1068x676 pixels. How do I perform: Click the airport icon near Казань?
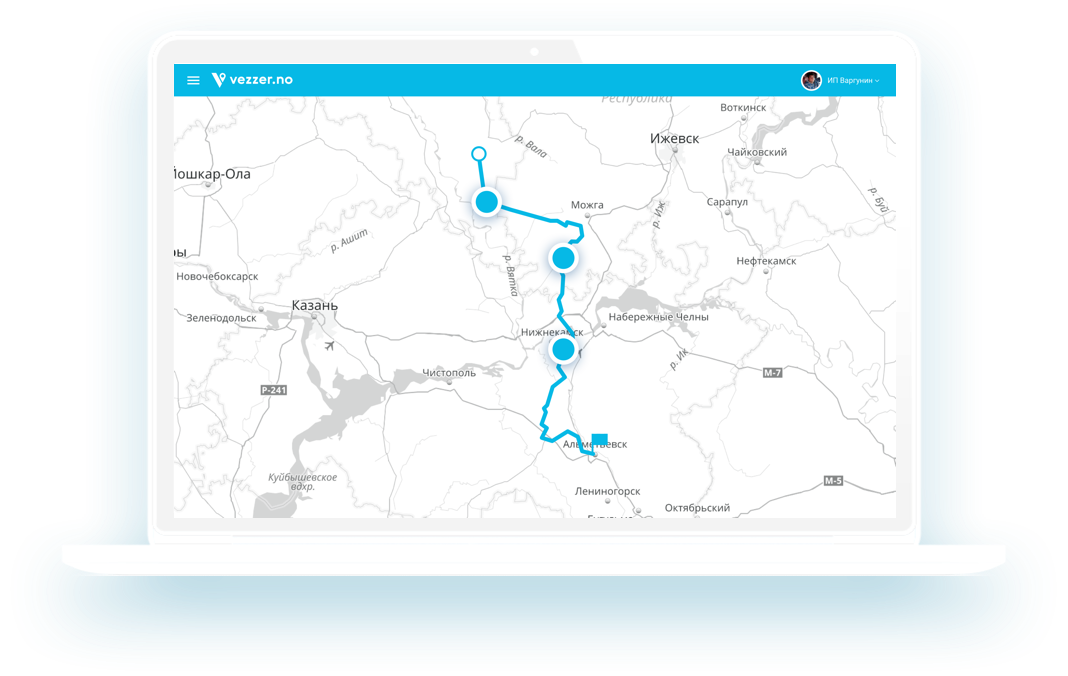coord(330,345)
